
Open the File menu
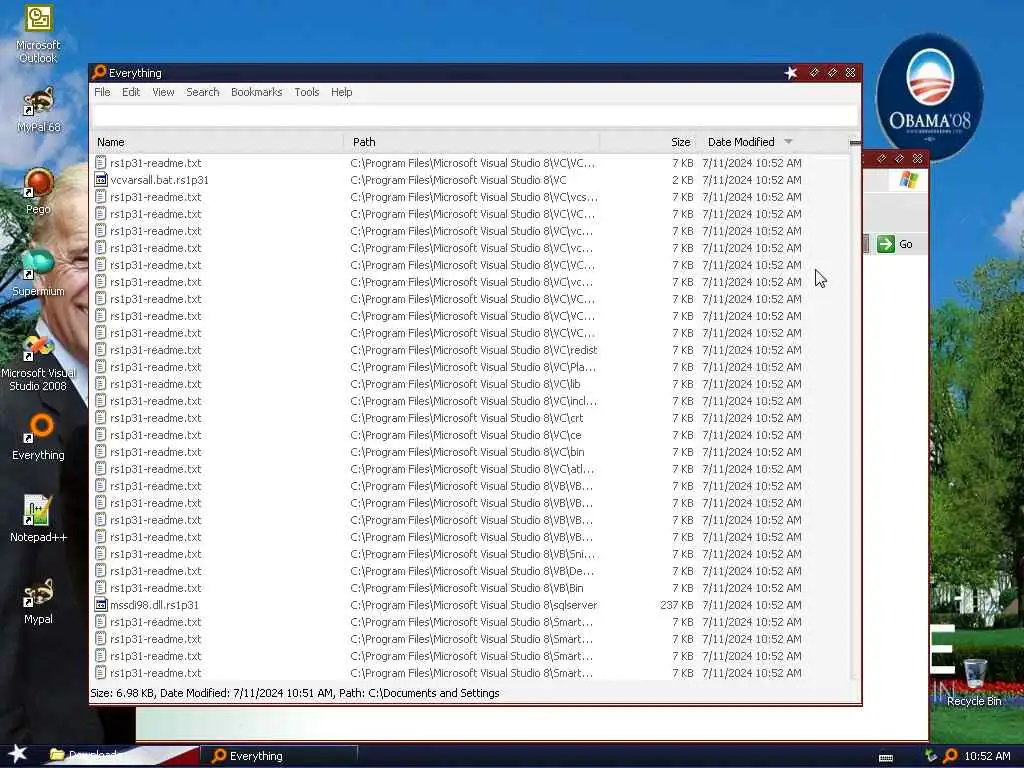coord(102,92)
